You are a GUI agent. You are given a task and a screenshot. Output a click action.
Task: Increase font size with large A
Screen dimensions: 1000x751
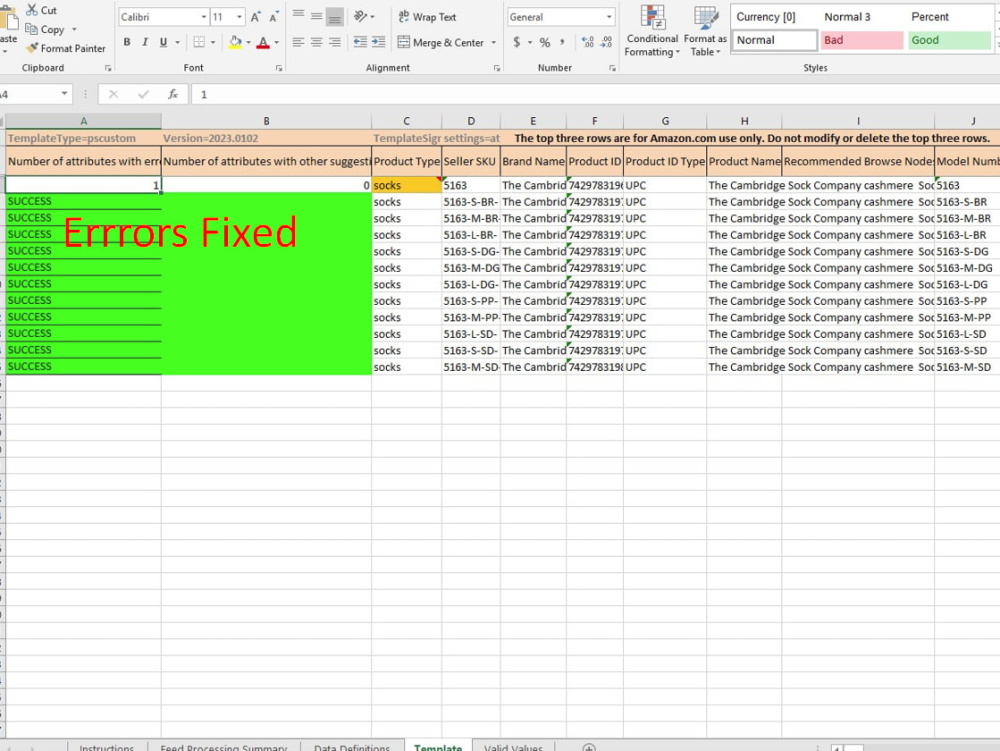pos(255,17)
